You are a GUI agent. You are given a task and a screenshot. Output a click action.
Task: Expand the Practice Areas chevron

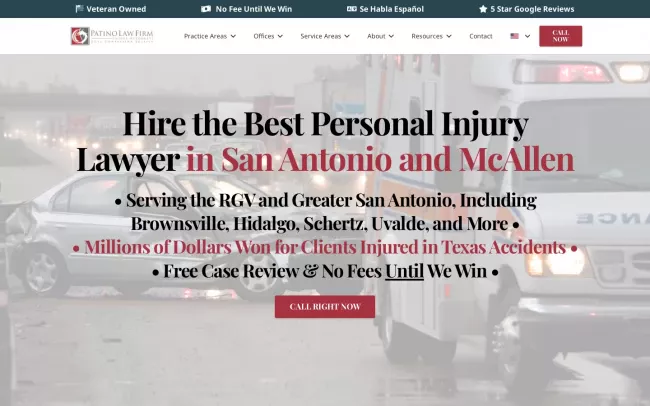point(233,36)
